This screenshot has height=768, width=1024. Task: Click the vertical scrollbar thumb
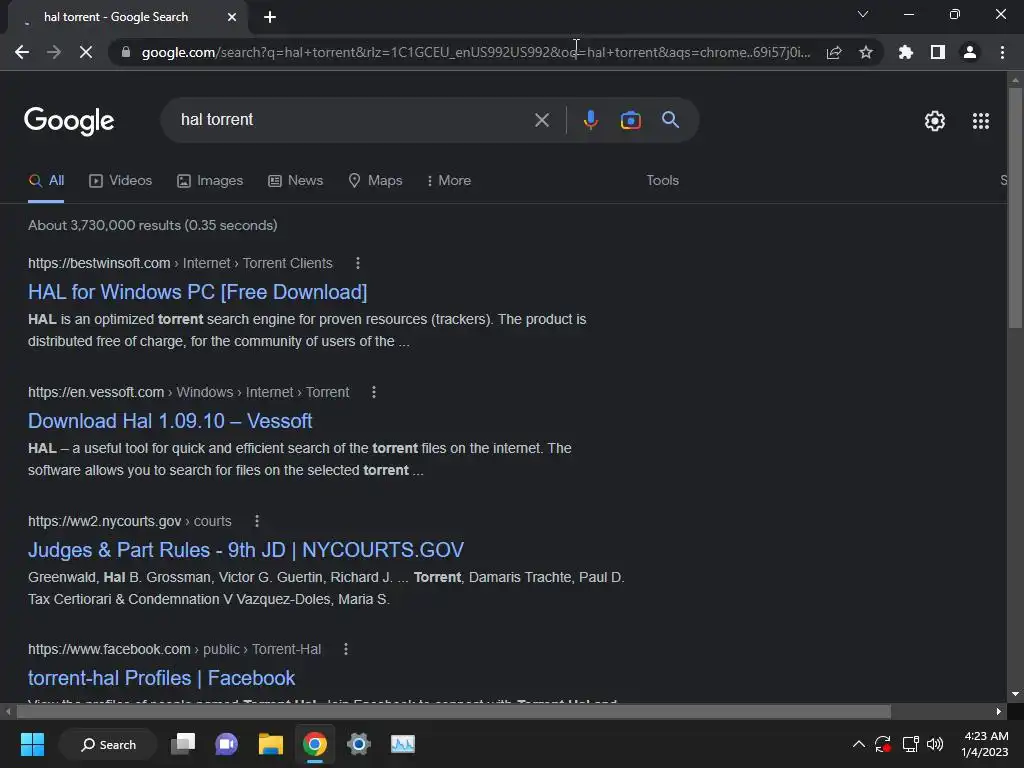tap(1015, 208)
